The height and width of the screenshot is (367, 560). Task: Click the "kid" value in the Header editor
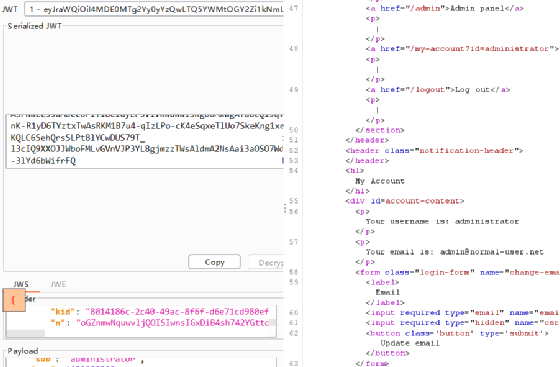[x=177, y=312]
